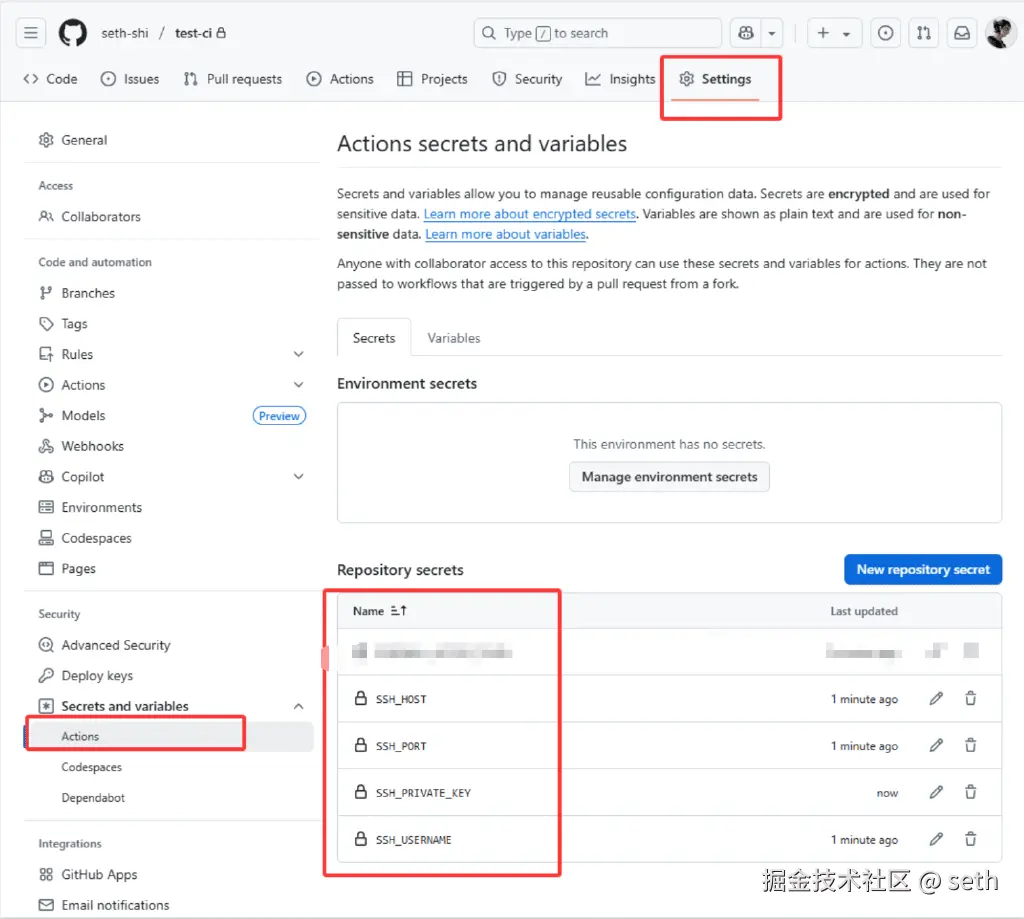Viewport: 1024px width, 919px height.
Task: Click the Preview badge next to Models
Action: tap(279, 416)
